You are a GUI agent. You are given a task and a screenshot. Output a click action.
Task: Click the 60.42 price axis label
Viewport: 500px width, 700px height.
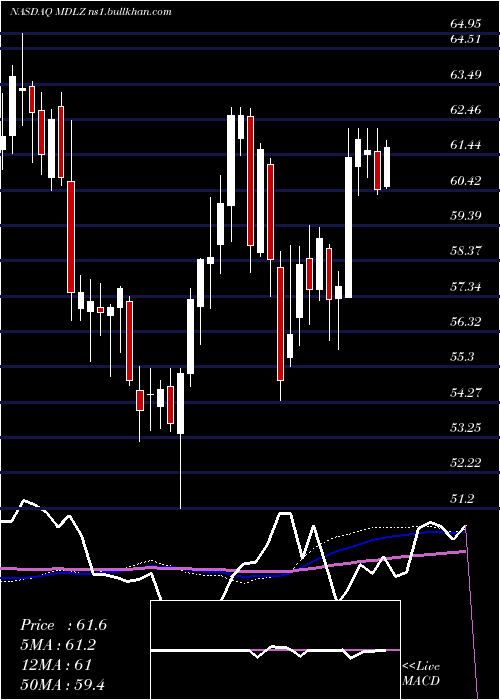(466, 180)
